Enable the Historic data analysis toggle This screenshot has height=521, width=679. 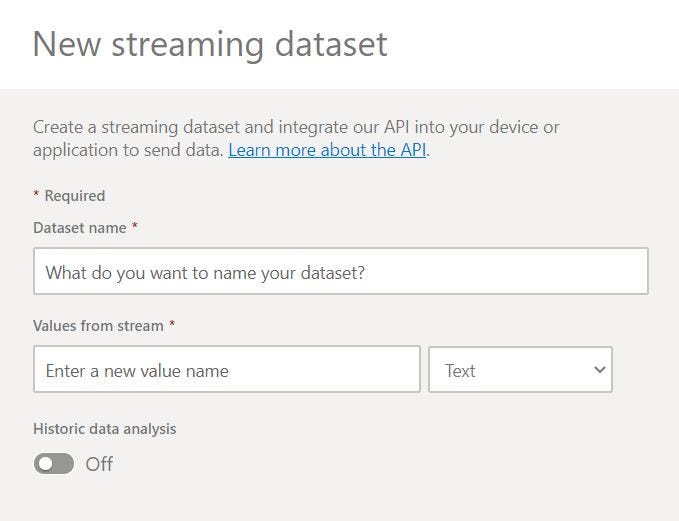(54, 464)
